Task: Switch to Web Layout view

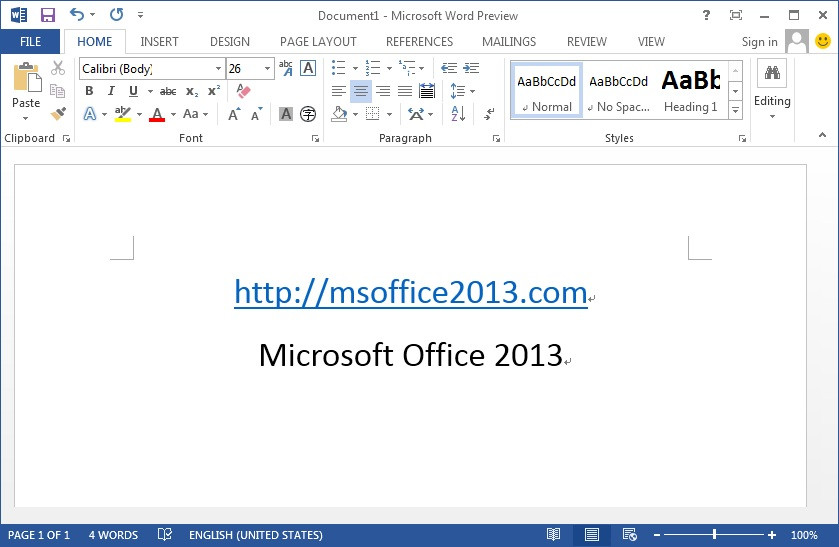Action: coord(630,534)
